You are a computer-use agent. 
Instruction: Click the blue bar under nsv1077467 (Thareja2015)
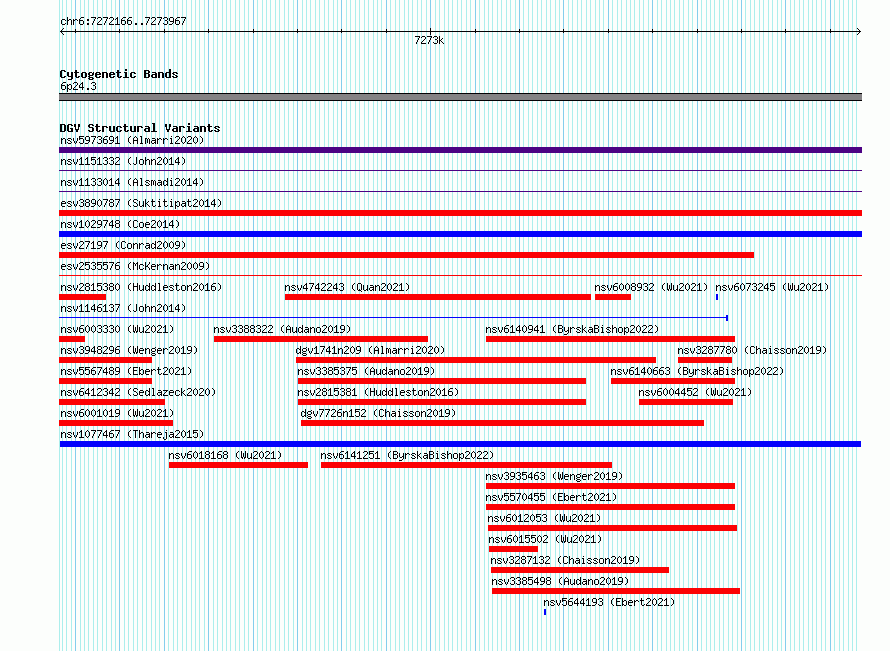pyautogui.click(x=460, y=444)
